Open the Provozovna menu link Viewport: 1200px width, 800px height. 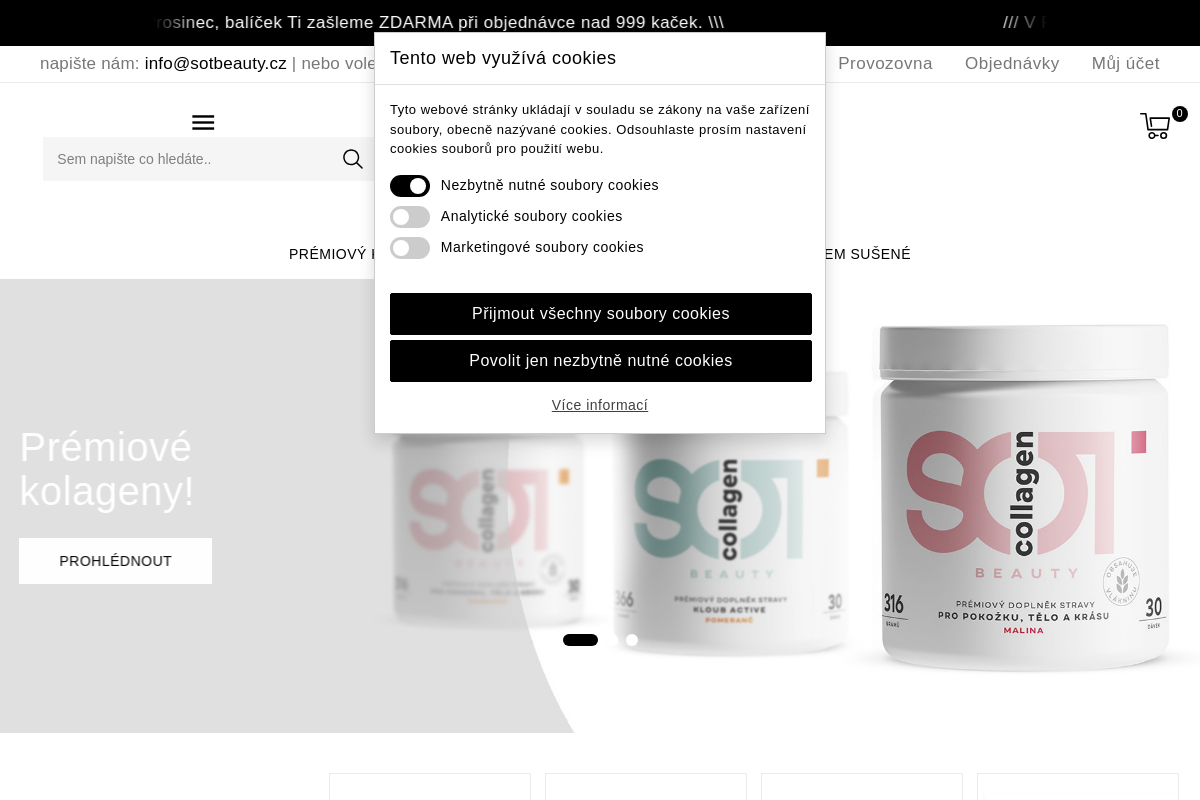[x=885, y=64]
